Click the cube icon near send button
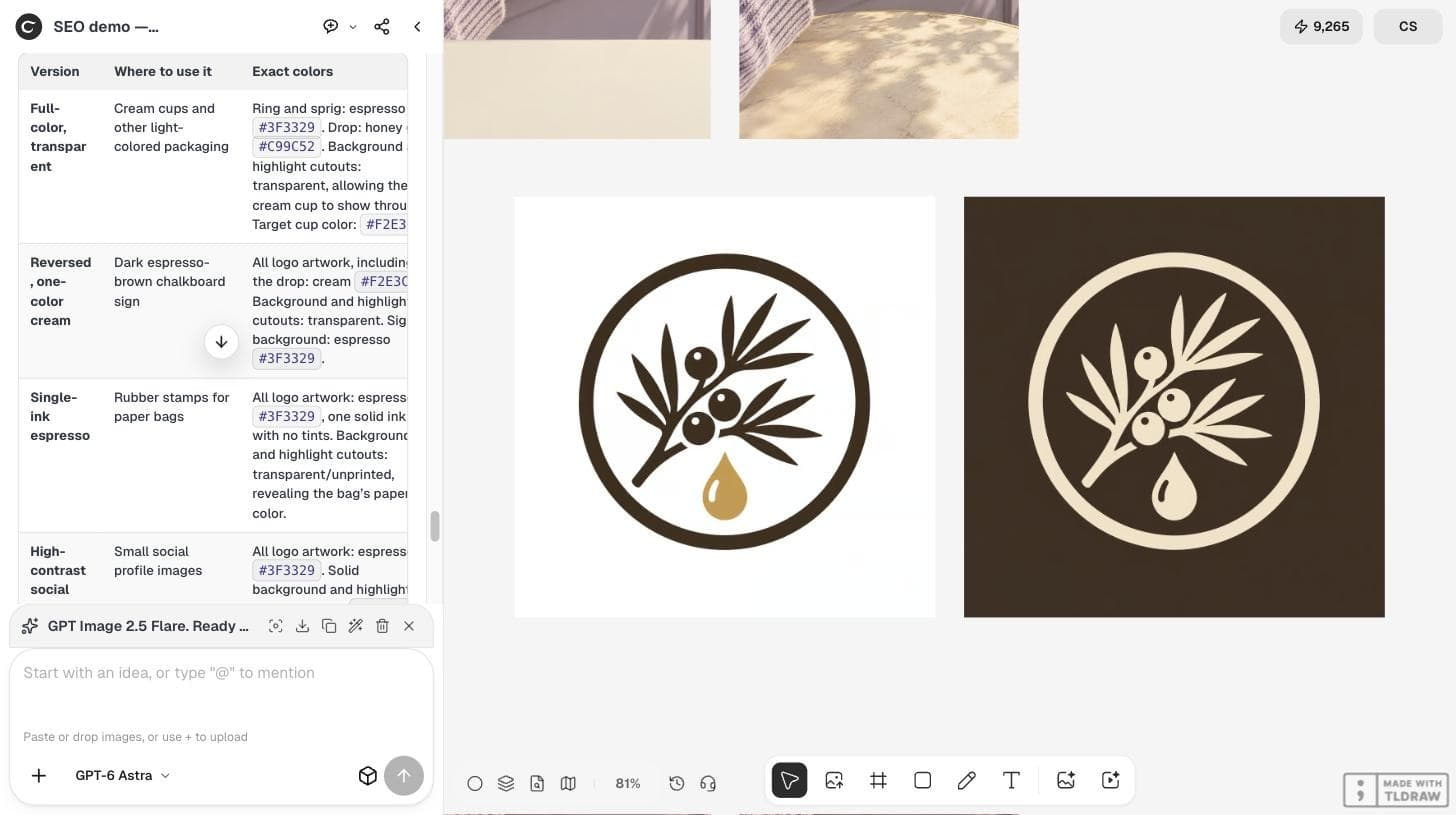The width and height of the screenshot is (1456, 815). pyautogui.click(x=367, y=775)
